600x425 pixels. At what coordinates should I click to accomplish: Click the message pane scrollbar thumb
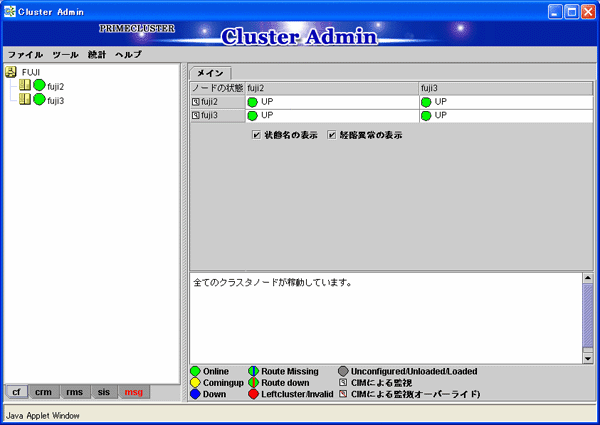[588, 316]
